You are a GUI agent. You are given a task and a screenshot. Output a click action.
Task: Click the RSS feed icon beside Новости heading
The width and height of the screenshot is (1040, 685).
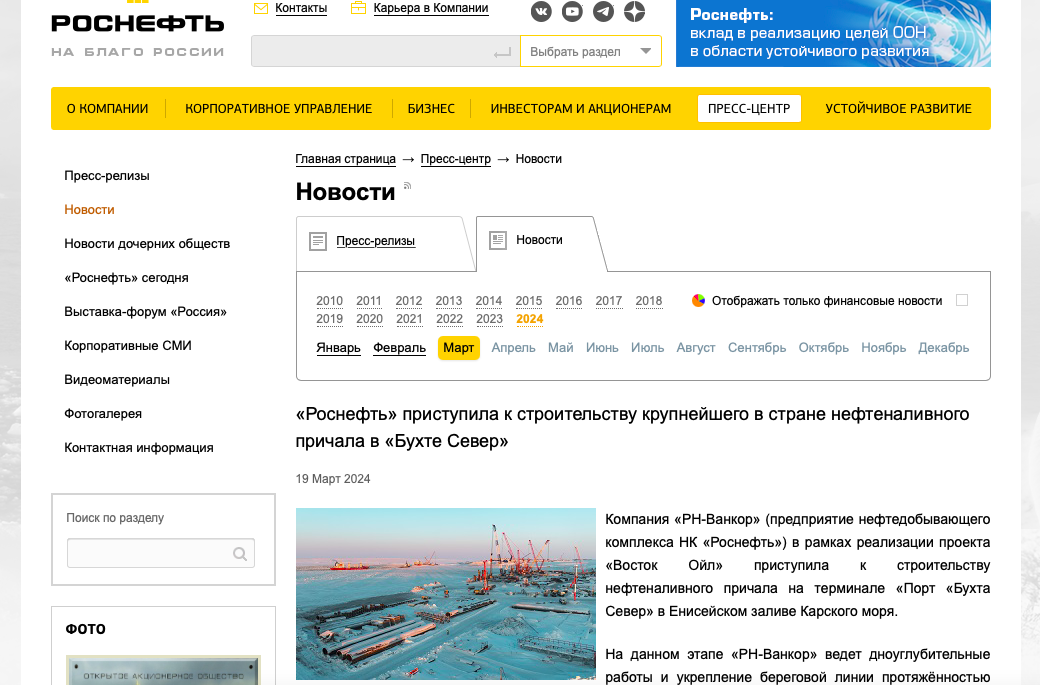pyautogui.click(x=407, y=186)
